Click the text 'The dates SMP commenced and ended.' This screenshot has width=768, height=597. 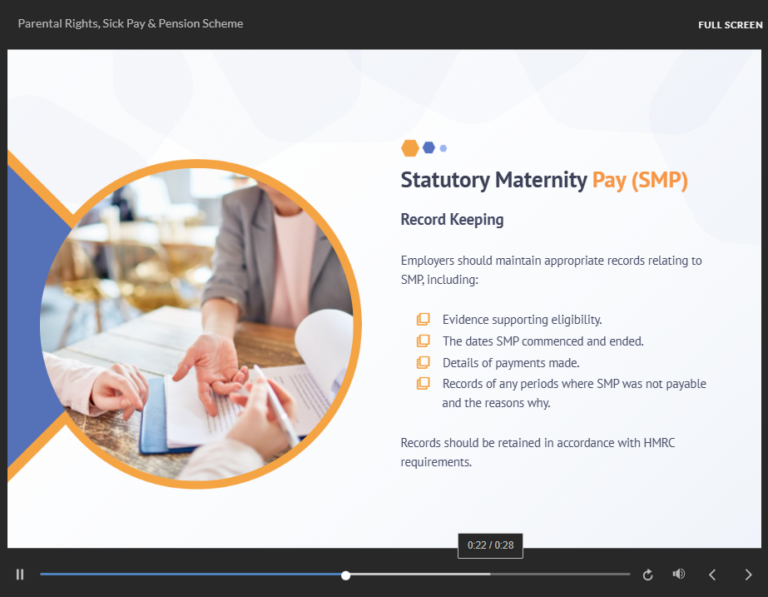543,341
